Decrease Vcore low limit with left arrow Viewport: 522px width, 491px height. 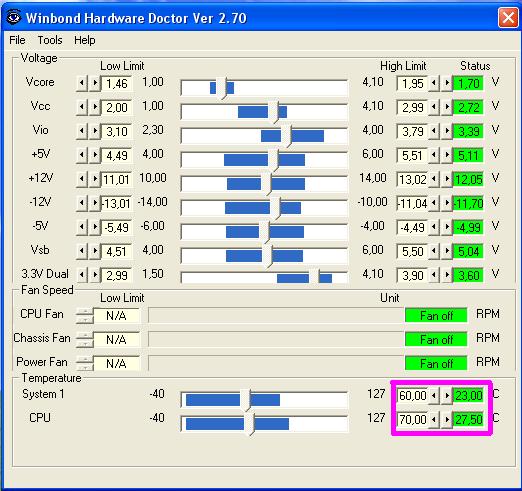pyautogui.click(x=82, y=83)
